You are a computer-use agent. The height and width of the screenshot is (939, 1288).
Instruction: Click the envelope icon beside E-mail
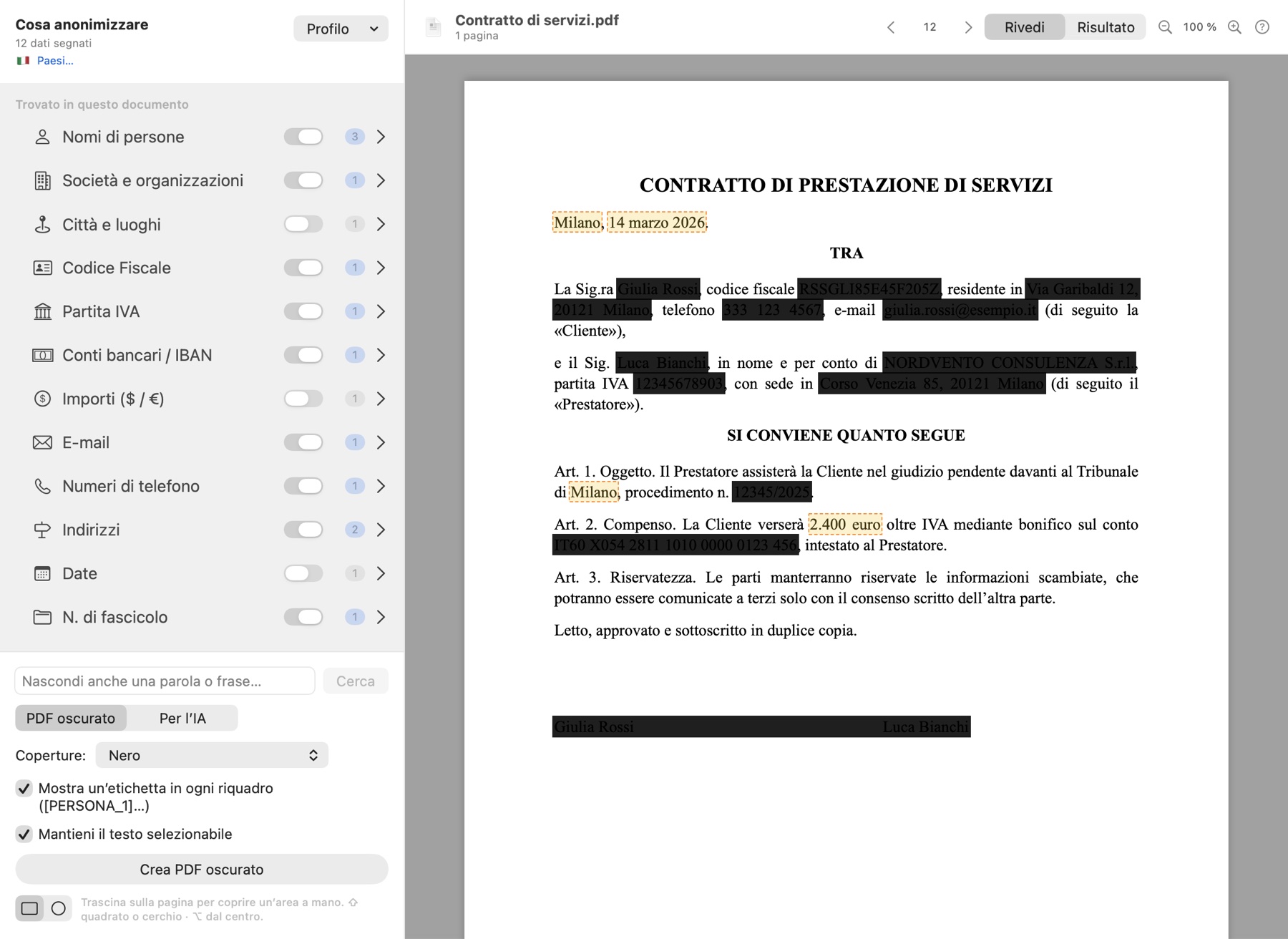pyautogui.click(x=43, y=442)
